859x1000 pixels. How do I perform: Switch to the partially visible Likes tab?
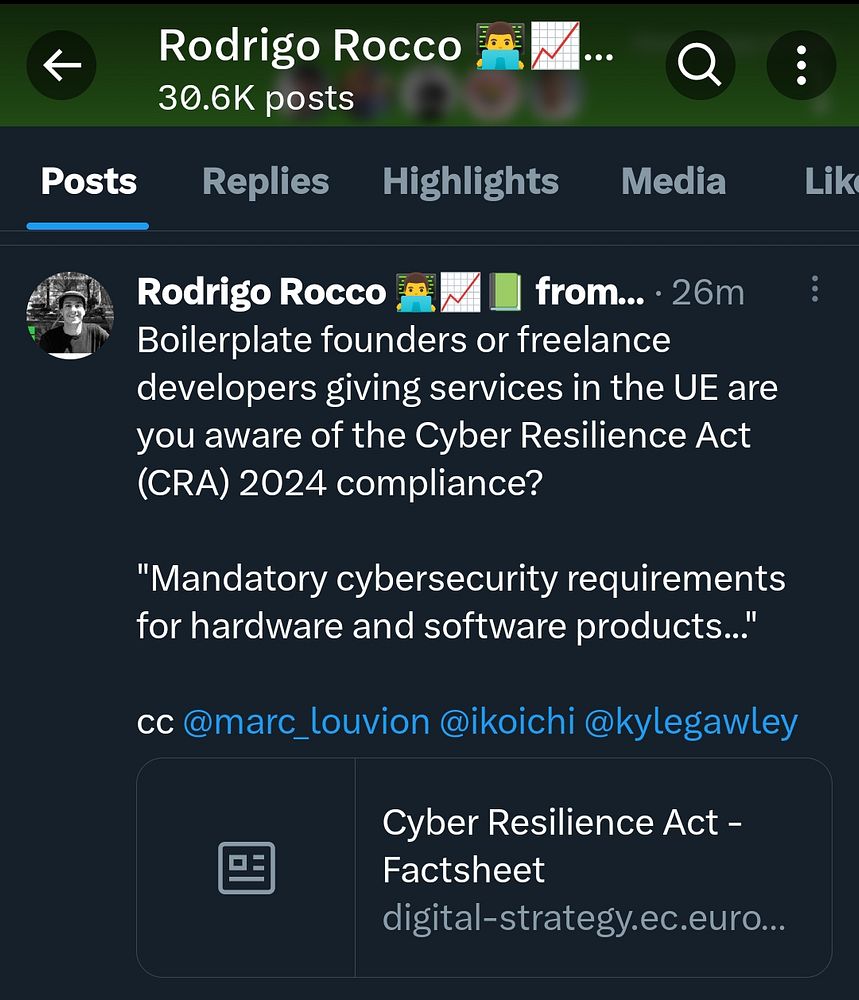coord(830,182)
